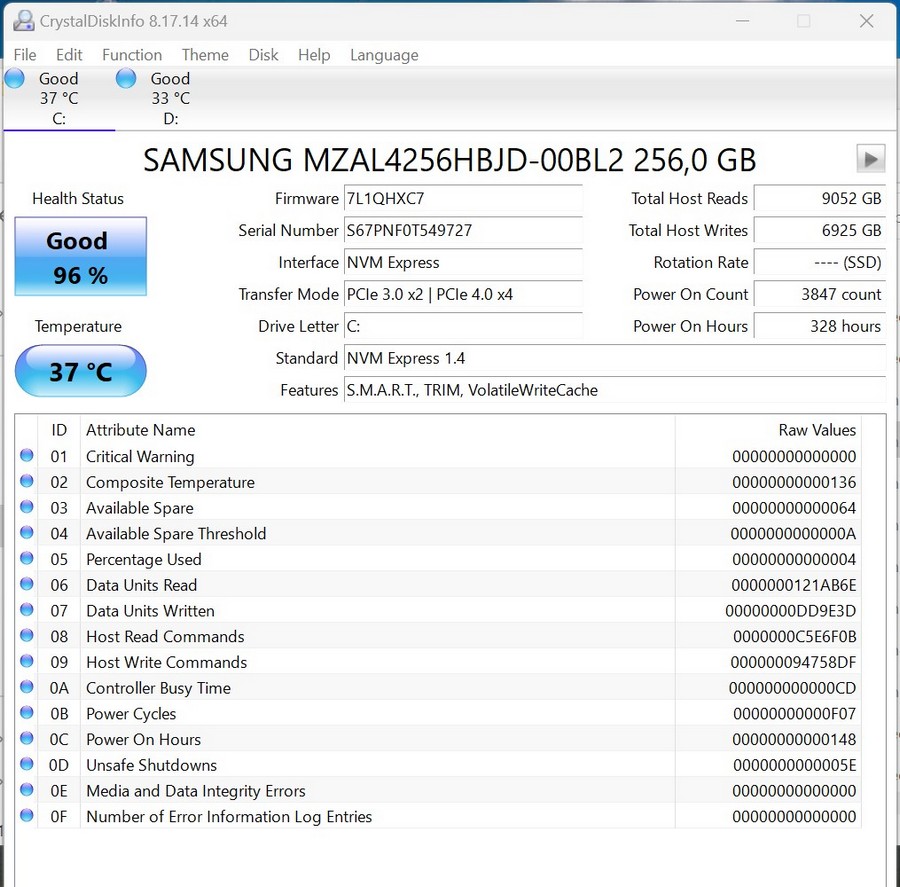Open the File menu
This screenshot has height=887, width=900.
(x=25, y=55)
